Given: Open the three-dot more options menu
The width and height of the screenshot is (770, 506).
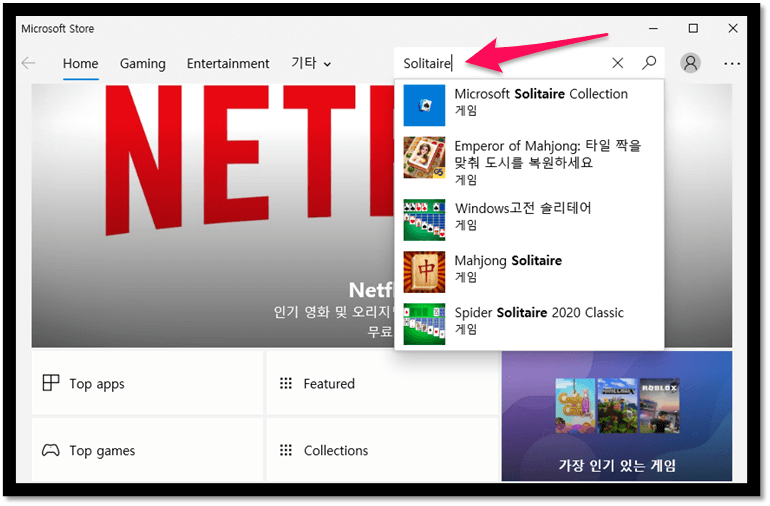Looking at the screenshot, I should click(732, 63).
